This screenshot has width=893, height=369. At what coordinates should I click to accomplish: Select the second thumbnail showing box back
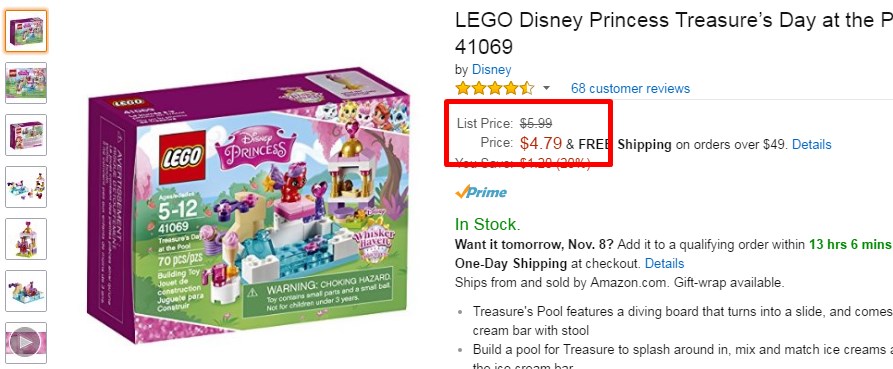pos(26,83)
